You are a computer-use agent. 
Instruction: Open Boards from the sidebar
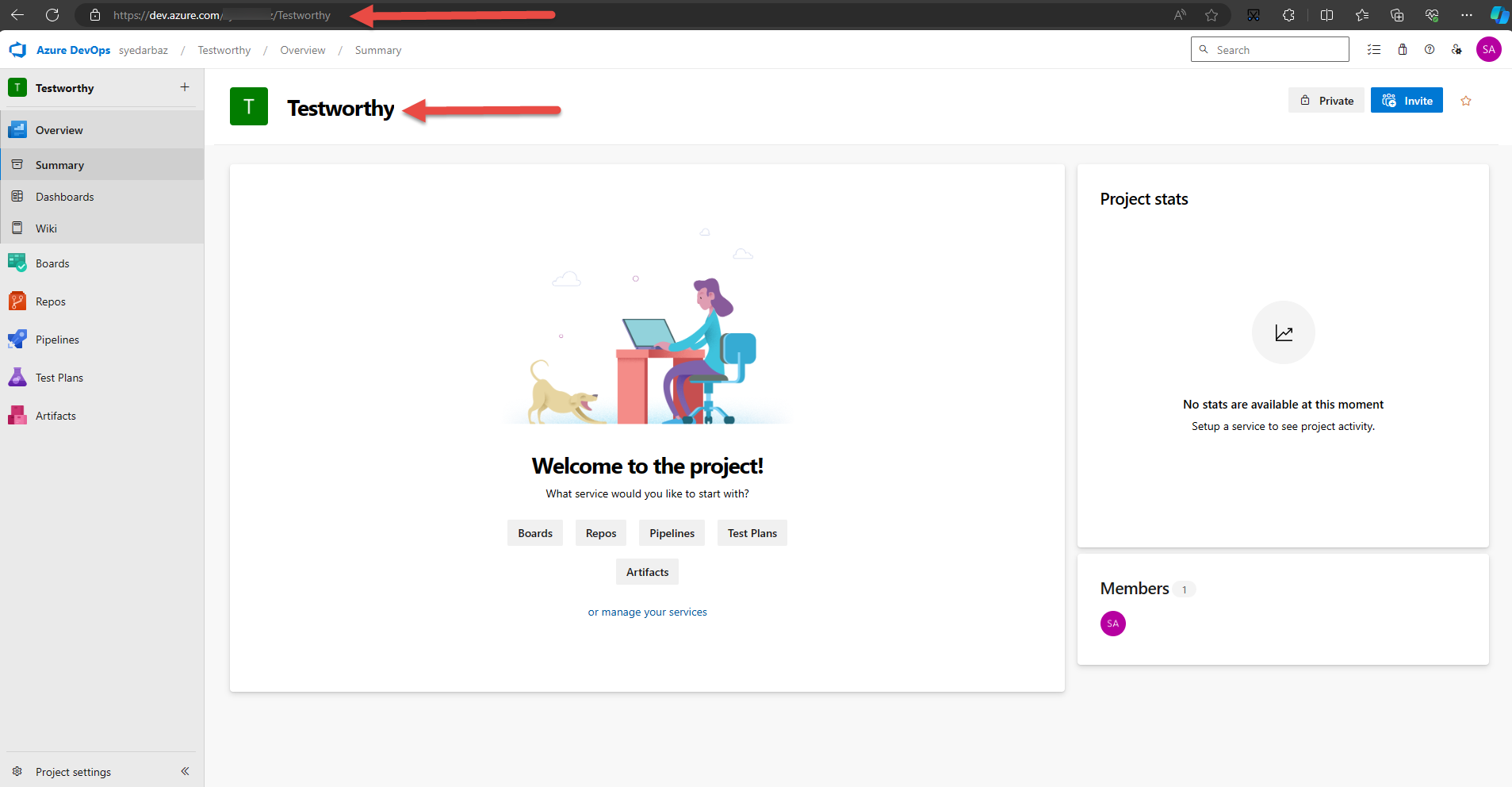pyautogui.click(x=52, y=263)
